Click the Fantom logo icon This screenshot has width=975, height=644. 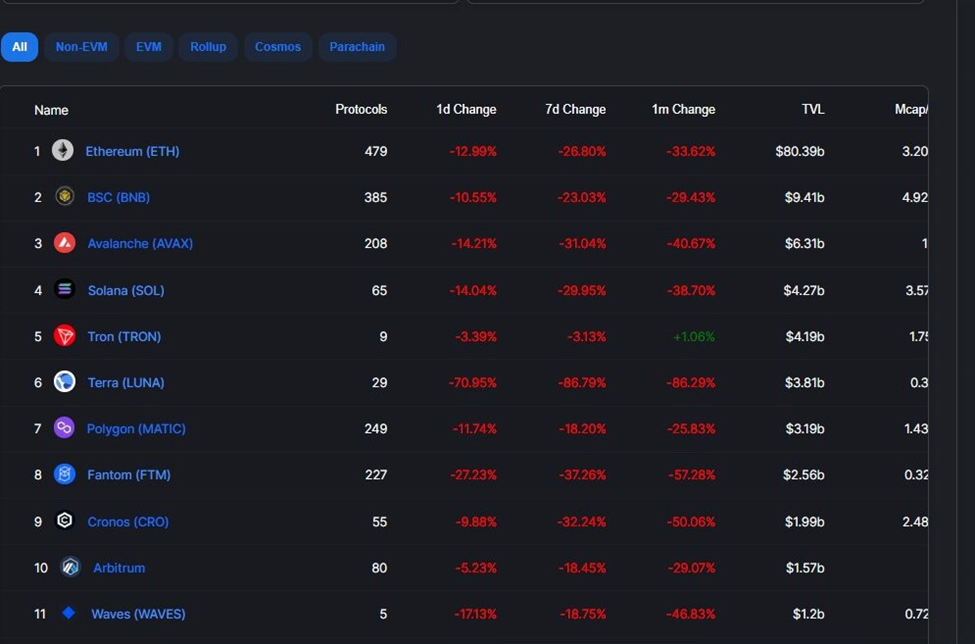click(x=65, y=474)
